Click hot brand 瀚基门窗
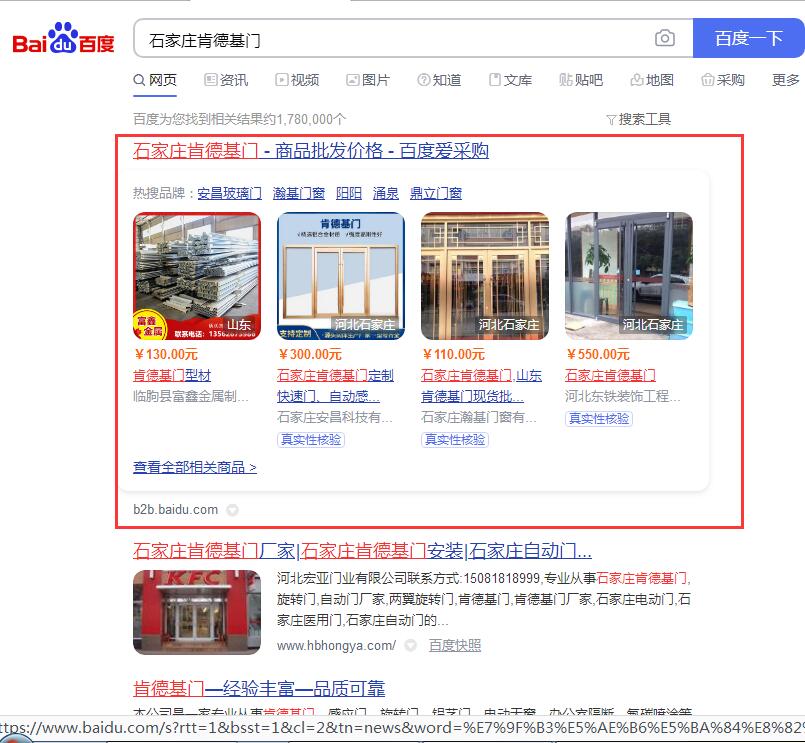The height and width of the screenshot is (743, 805). (299, 194)
